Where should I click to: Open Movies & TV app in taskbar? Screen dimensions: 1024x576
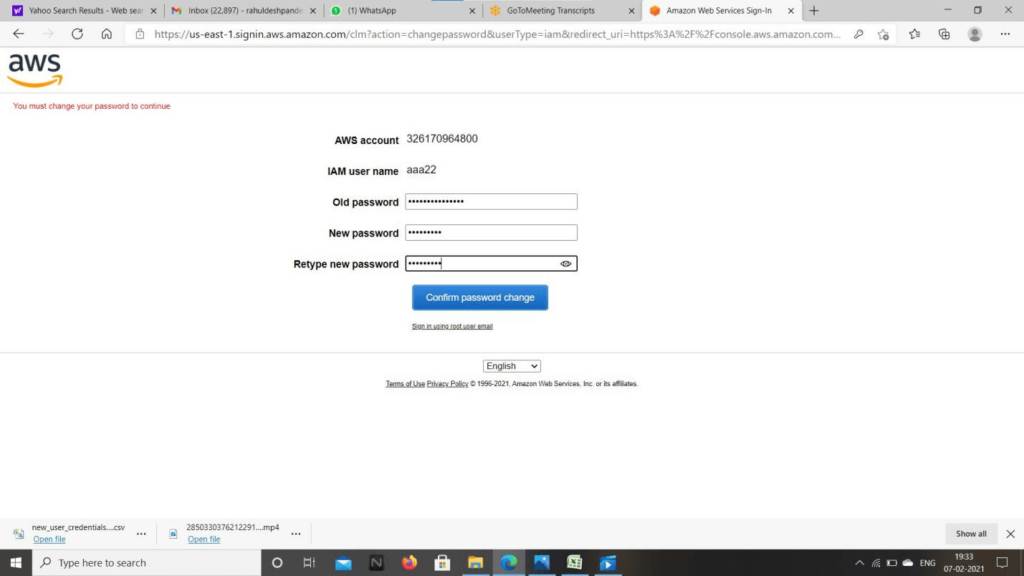[608, 562]
